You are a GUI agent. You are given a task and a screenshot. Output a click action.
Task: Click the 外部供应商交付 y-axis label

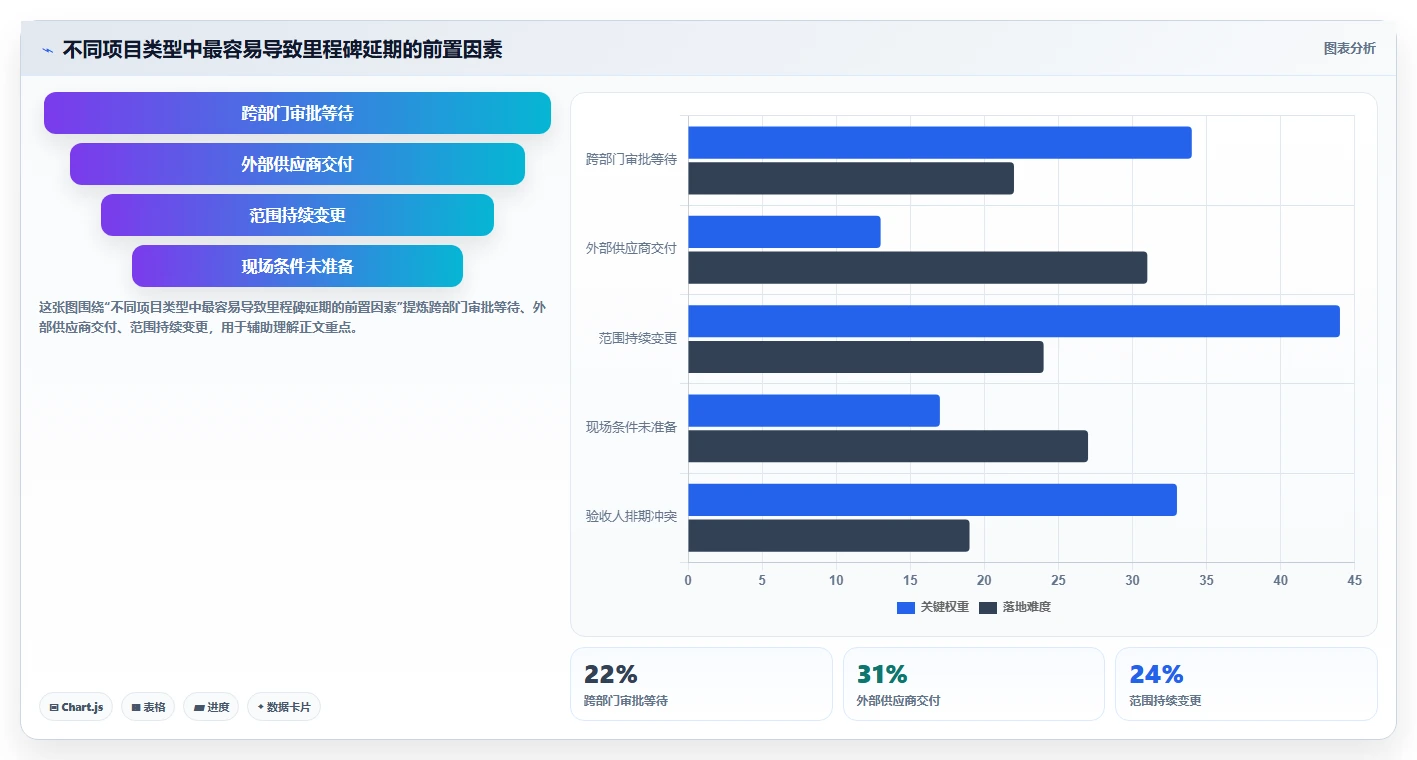[631, 249]
